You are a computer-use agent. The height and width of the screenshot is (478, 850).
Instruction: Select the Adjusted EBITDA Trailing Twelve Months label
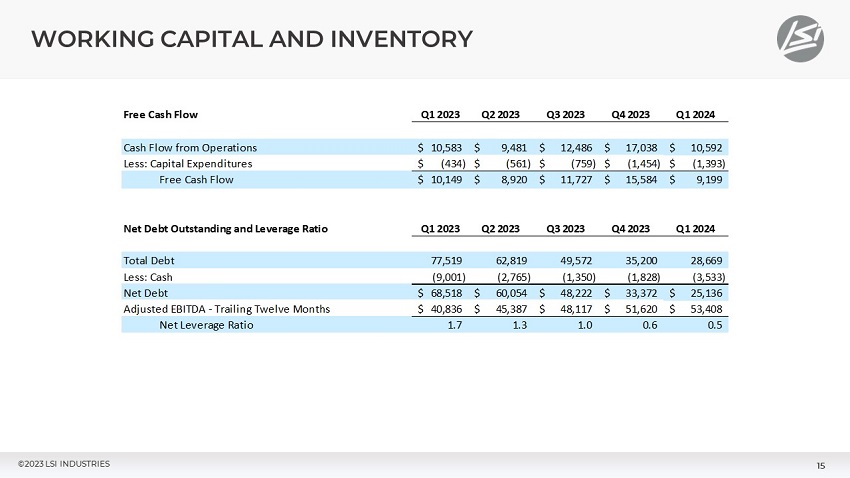[226, 308]
